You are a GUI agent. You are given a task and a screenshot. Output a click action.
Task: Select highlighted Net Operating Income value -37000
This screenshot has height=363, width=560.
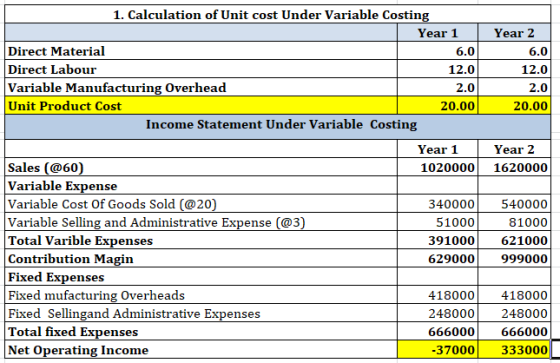[x=438, y=349]
